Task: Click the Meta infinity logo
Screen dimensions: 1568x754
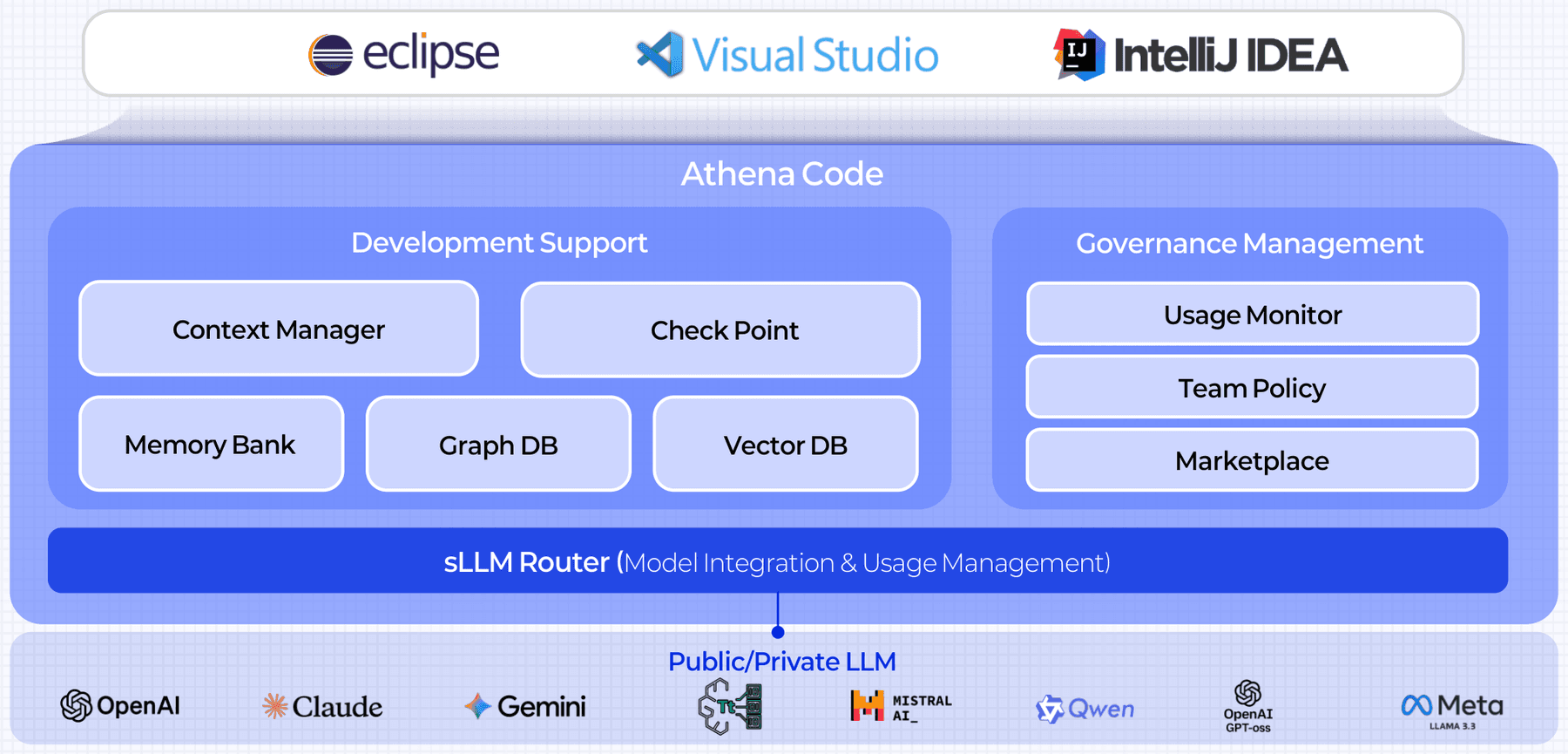Action: [1416, 705]
